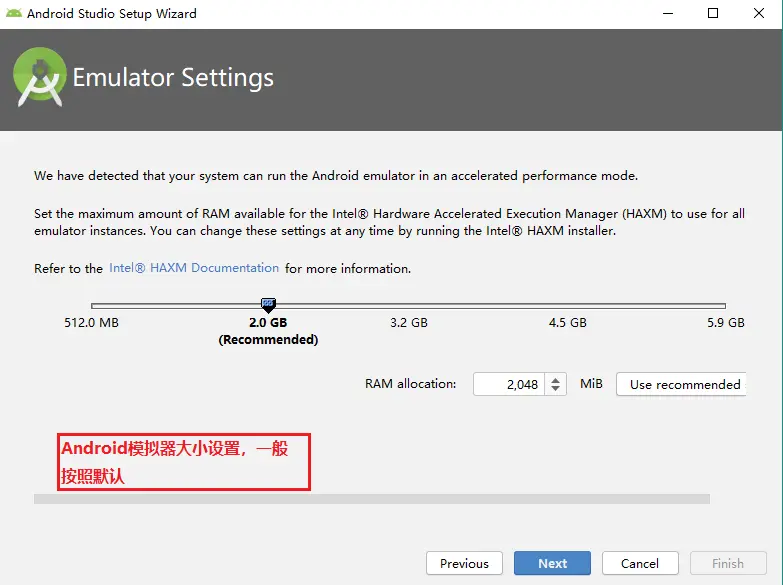Decrease RAM allocation with down arrow
The height and width of the screenshot is (585, 783).
point(555,389)
